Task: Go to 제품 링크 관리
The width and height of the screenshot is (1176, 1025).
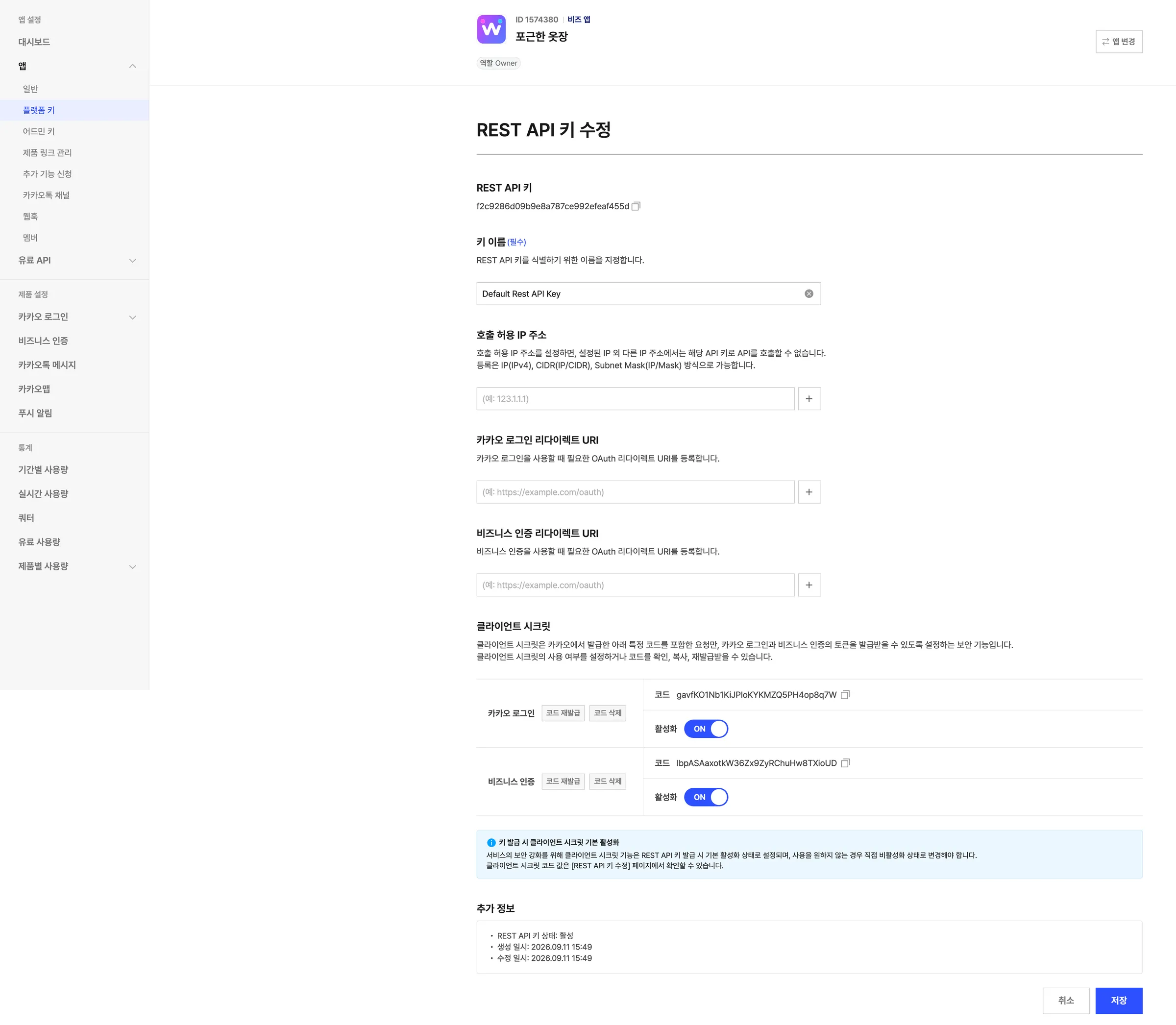Action: point(48,152)
